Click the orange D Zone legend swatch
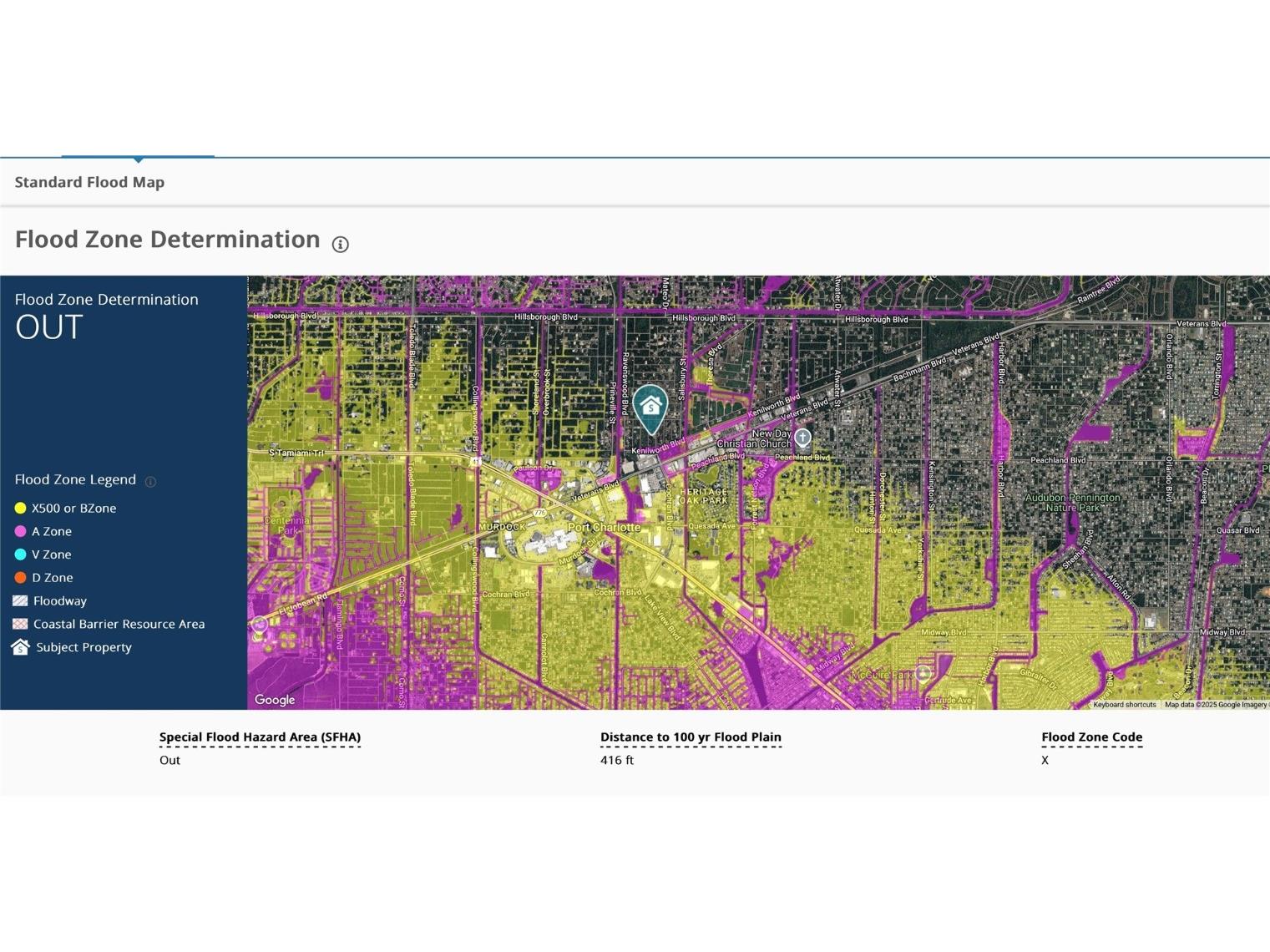Screen dimensions: 1270x952 point(20,577)
